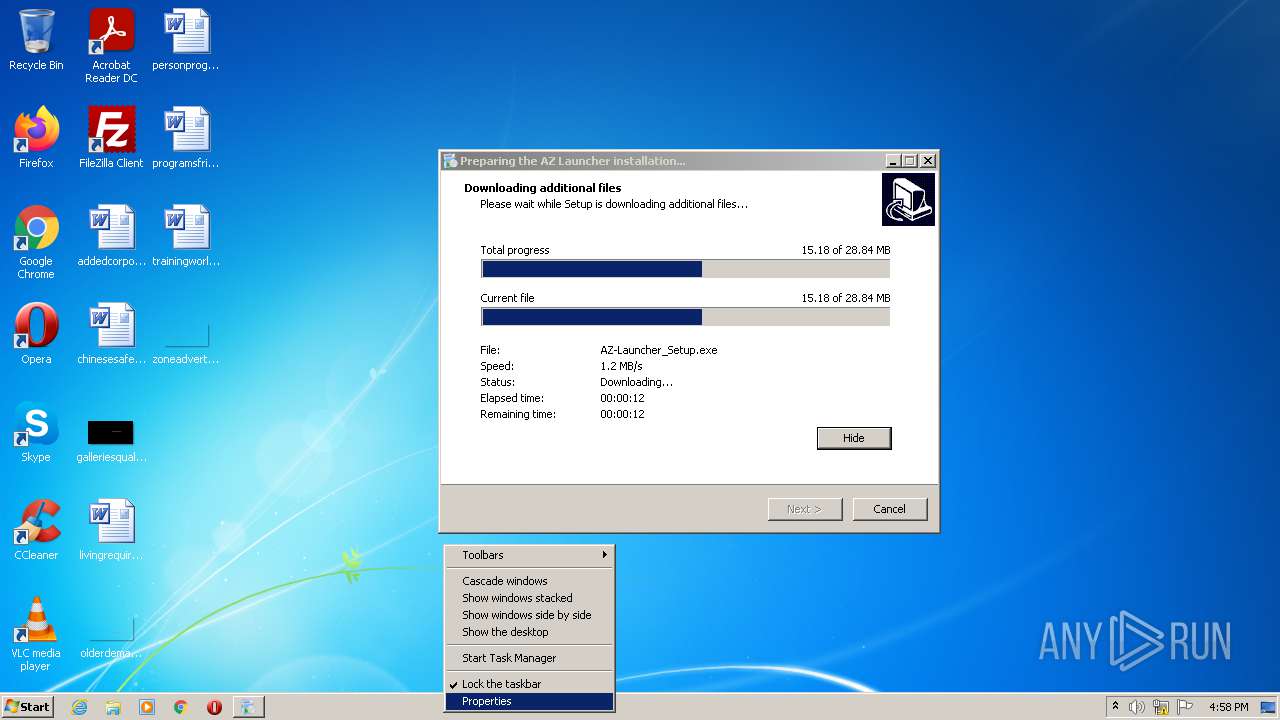Screen dimensions: 1280x720
Task: Show hidden tray icons arrow
Action: point(1115,707)
